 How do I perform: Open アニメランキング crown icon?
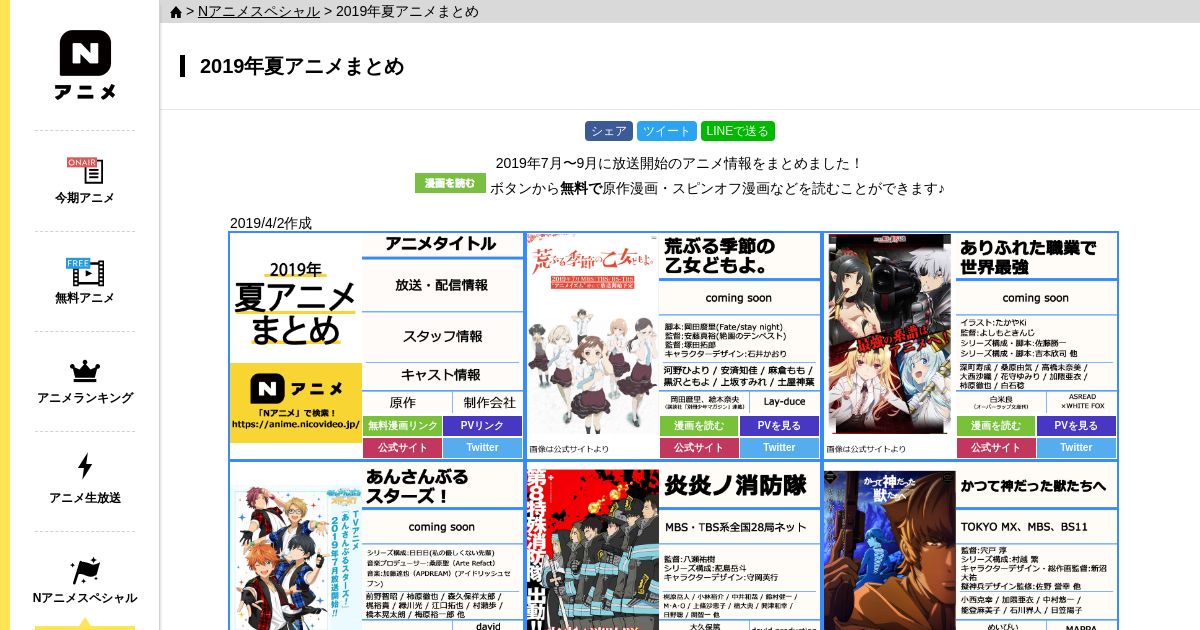(x=85, y=371)
